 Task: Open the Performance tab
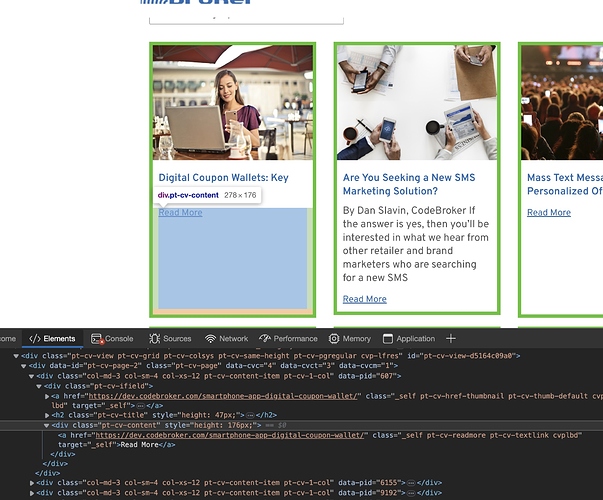288,339
